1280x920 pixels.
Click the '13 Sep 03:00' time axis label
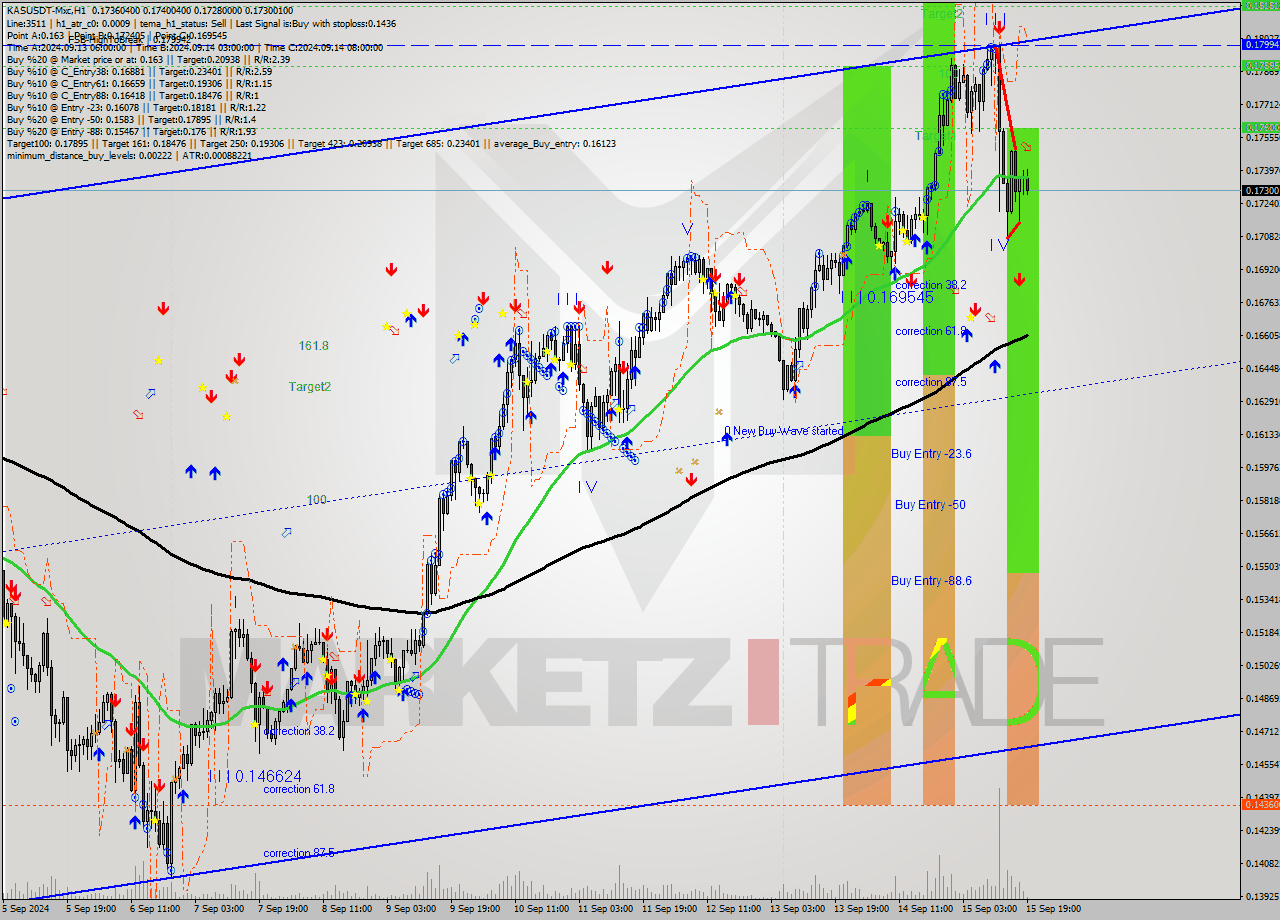pyautogui.click(x=797, y=909)
